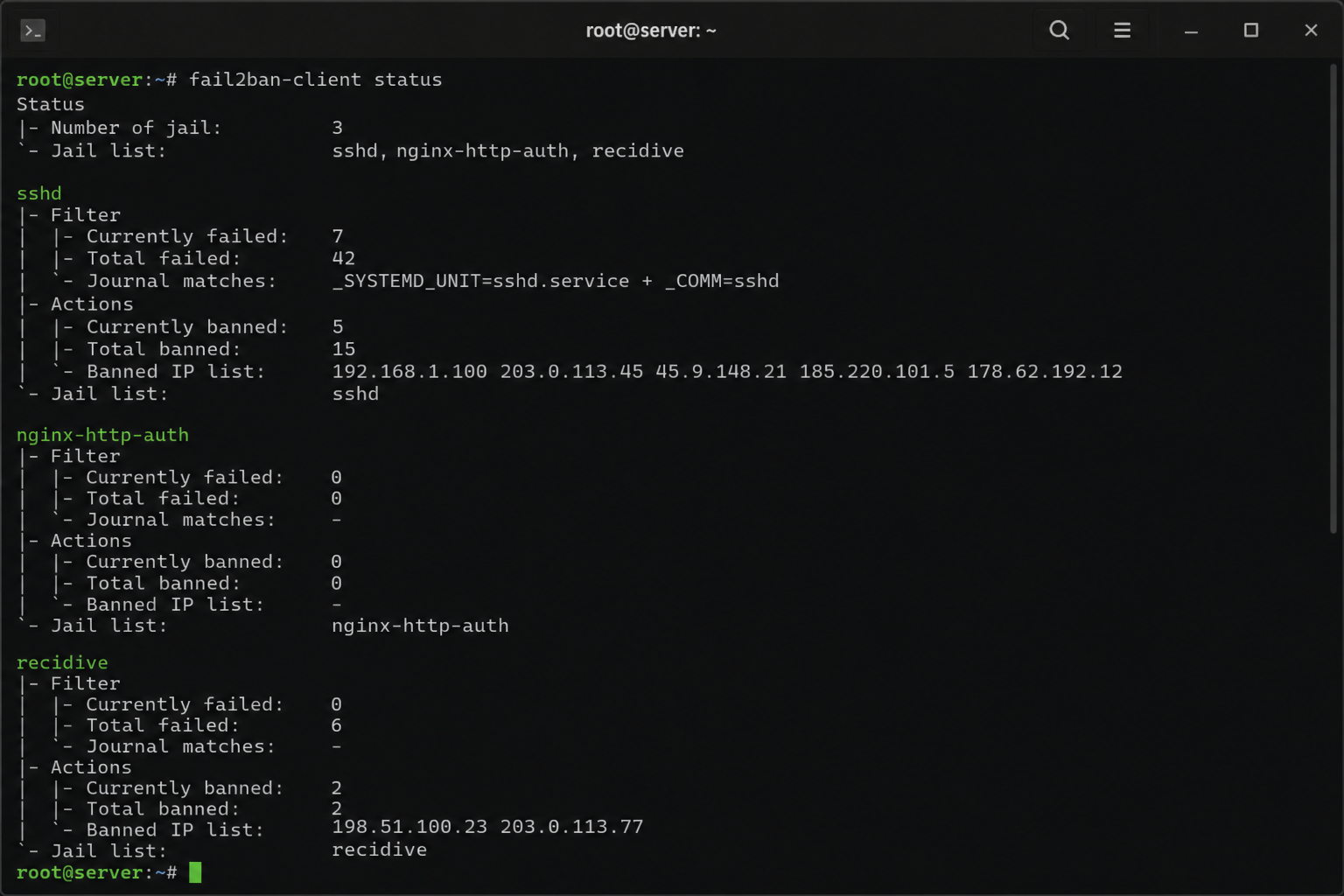Click banned IP 192.168.1.100
This screenshot has height=896, width=1344.
coord(409,371)
